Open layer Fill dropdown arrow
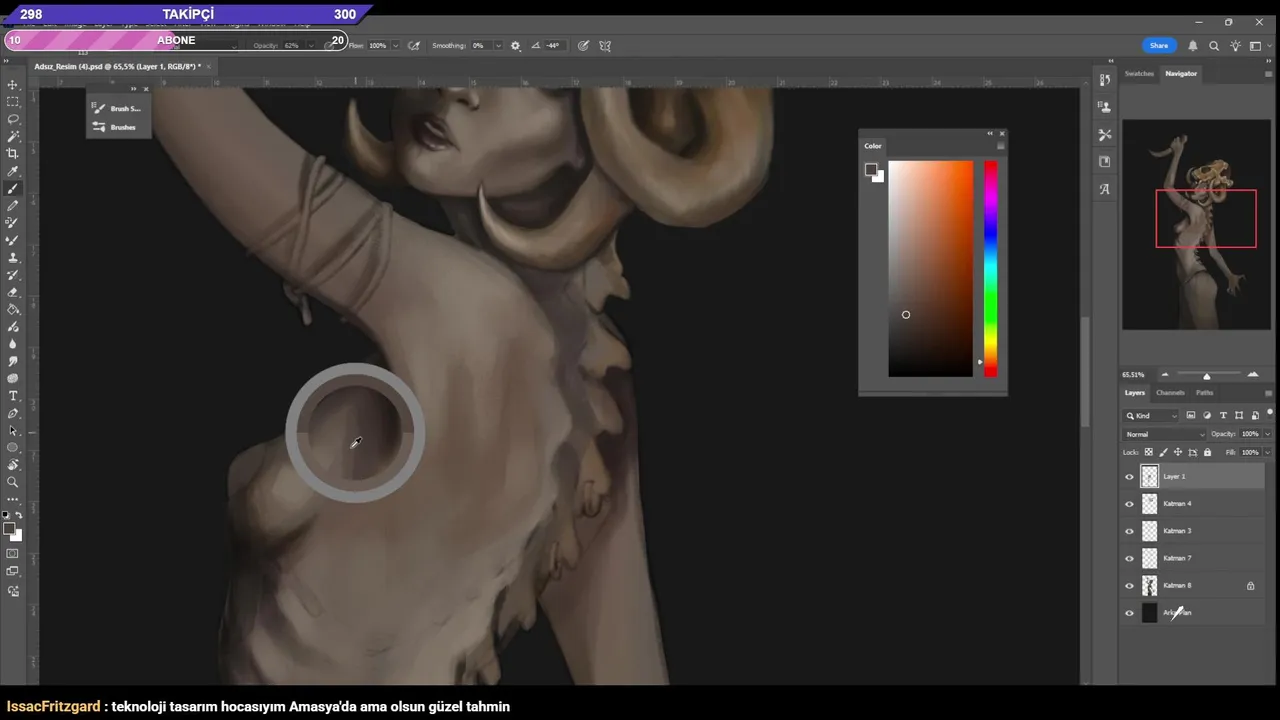The height and width of the screenshot is (720, 1280). 1267,452
